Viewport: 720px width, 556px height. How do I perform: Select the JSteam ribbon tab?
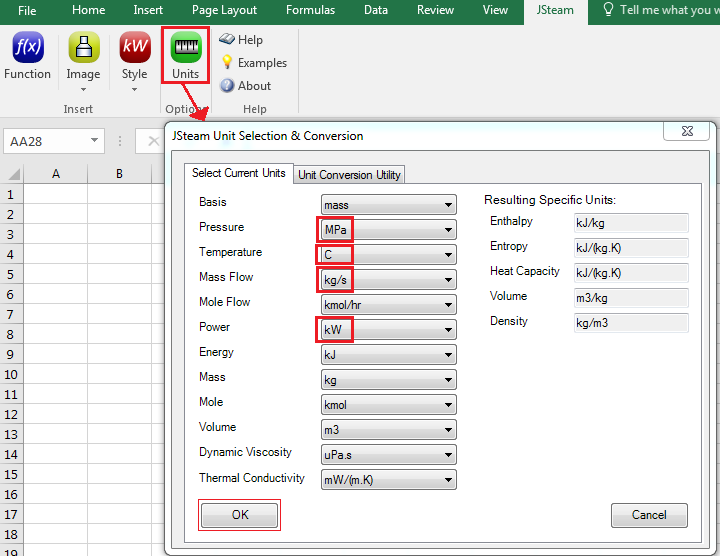click(x=555, y=10)
